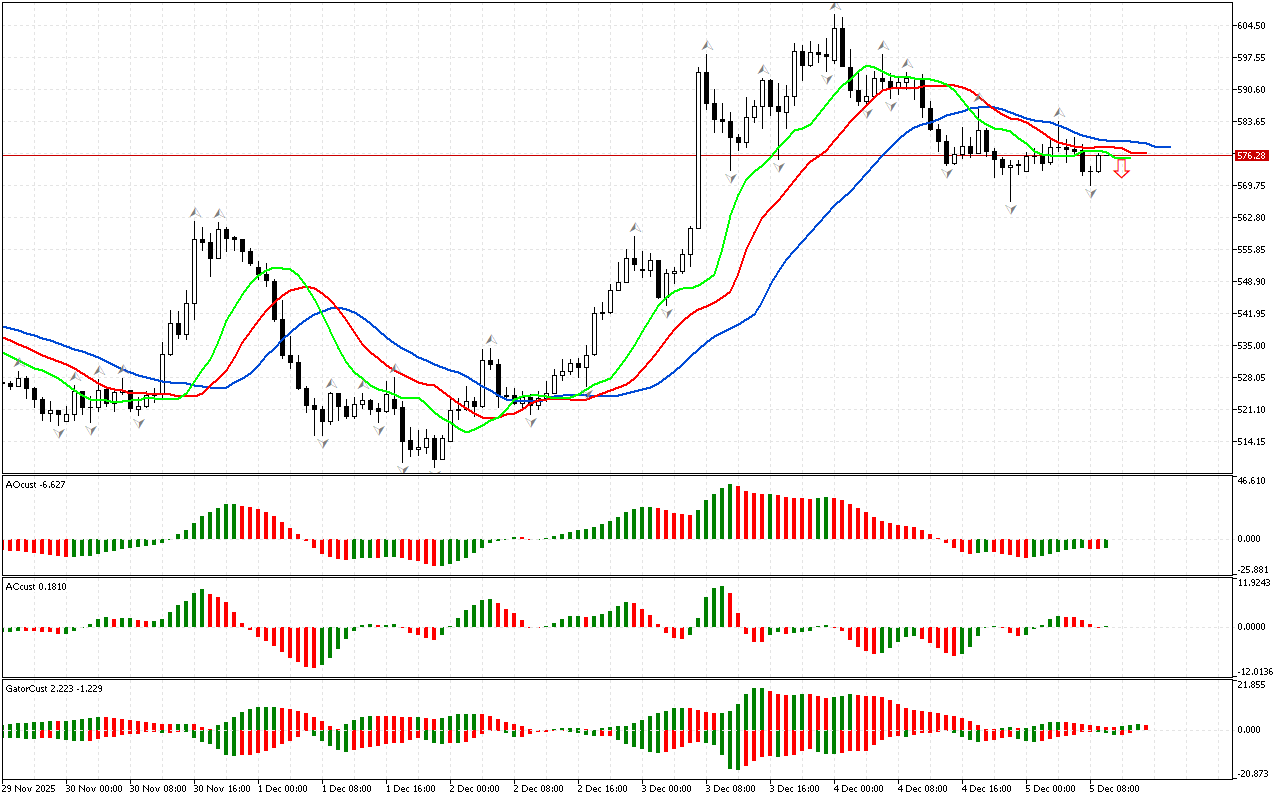Click the -20.873 value on GatorCust scale
The image size is (1280, 800).
click(1252, 774)
